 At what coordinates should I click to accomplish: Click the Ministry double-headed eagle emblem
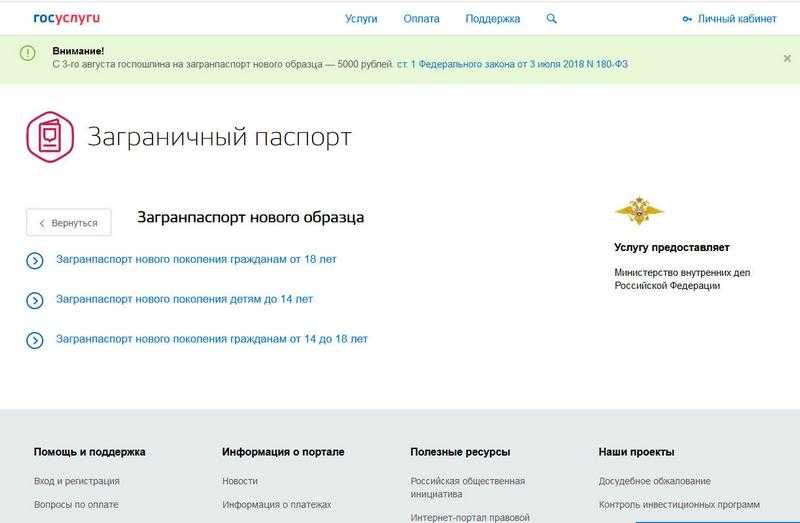coord(639,210)
